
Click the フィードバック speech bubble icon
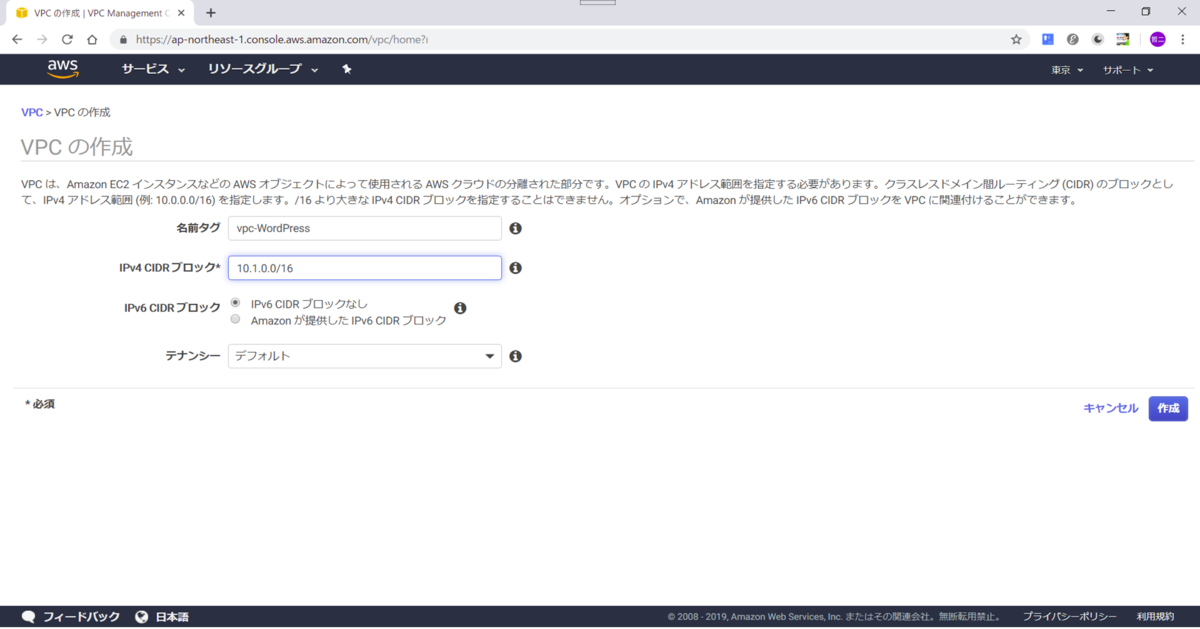pos(28,617)
